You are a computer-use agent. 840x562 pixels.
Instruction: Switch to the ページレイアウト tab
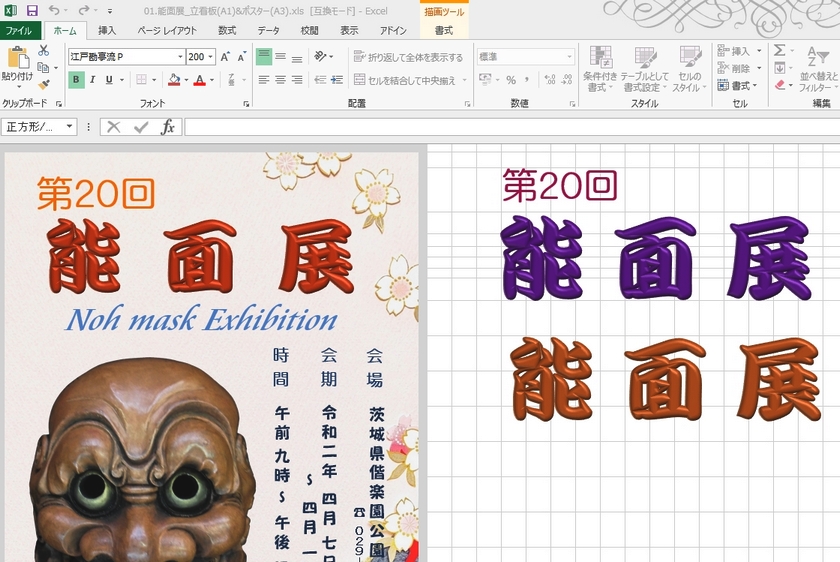pyautogui.click(x=167, y=31)
